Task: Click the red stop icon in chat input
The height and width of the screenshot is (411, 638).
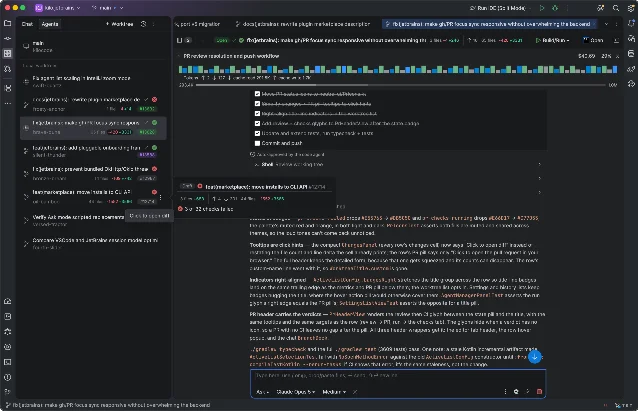Action: tap(539, 391)
